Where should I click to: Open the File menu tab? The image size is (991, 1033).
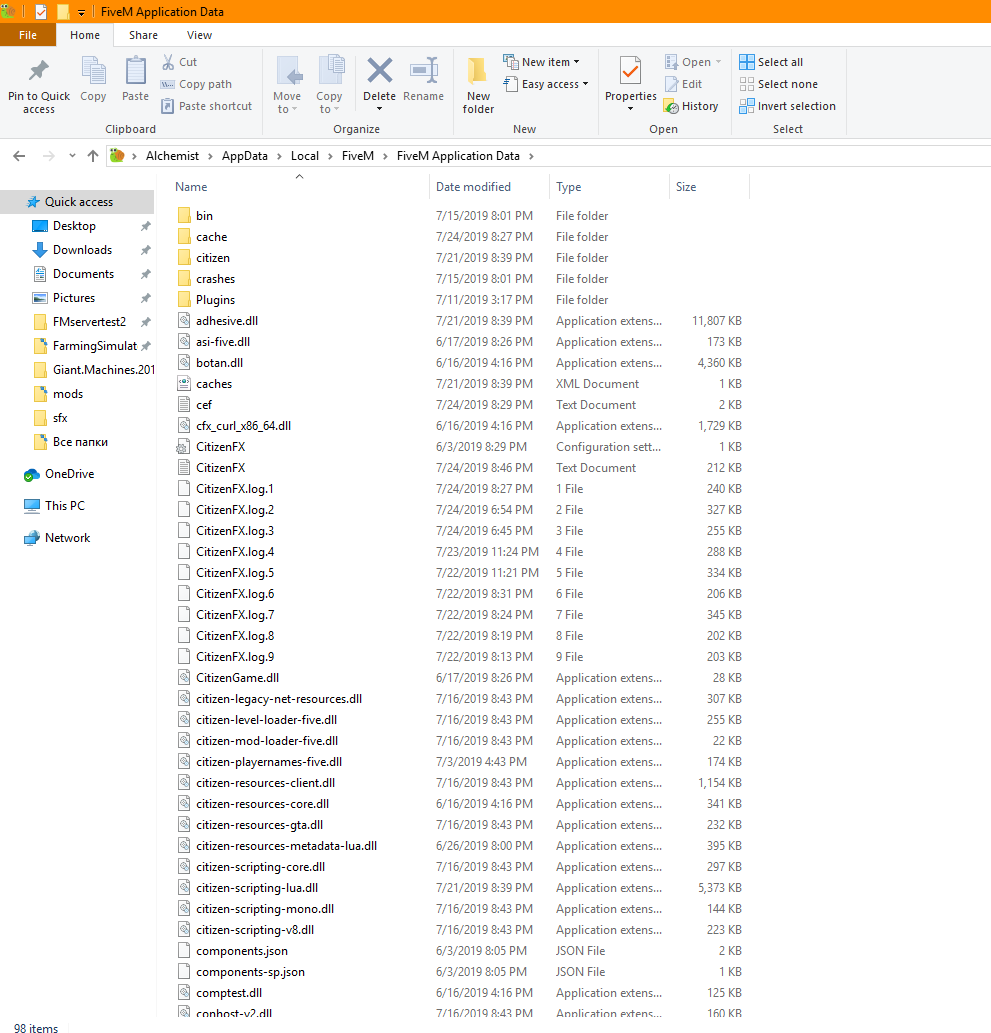click(x=28, y=35)
